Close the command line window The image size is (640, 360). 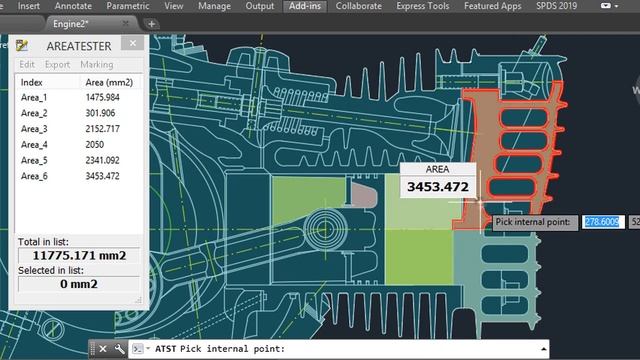click(103, 349)
